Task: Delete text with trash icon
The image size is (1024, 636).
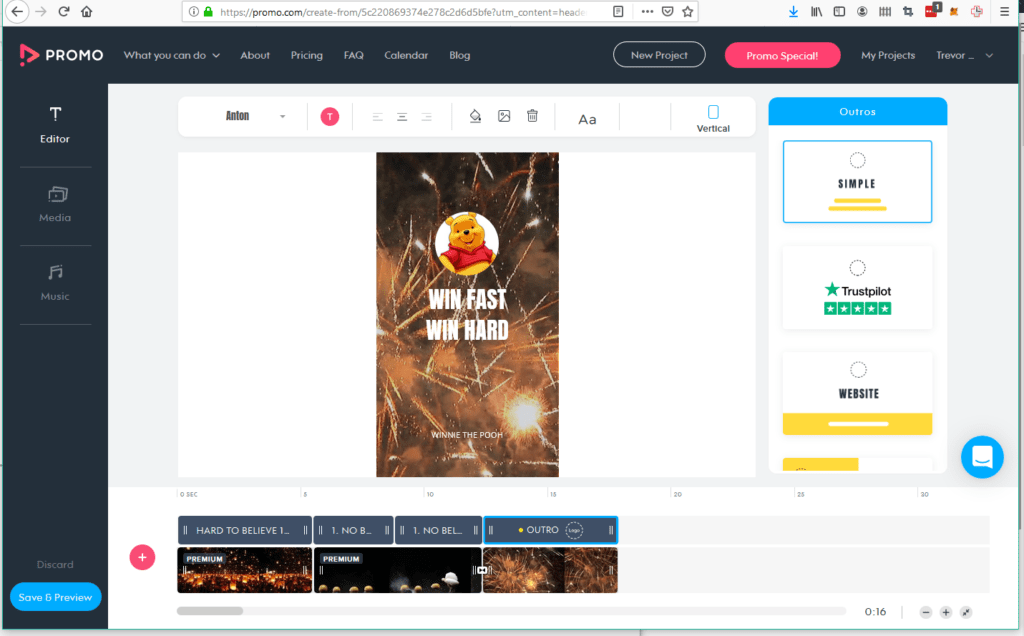Action: click(532, 116)
